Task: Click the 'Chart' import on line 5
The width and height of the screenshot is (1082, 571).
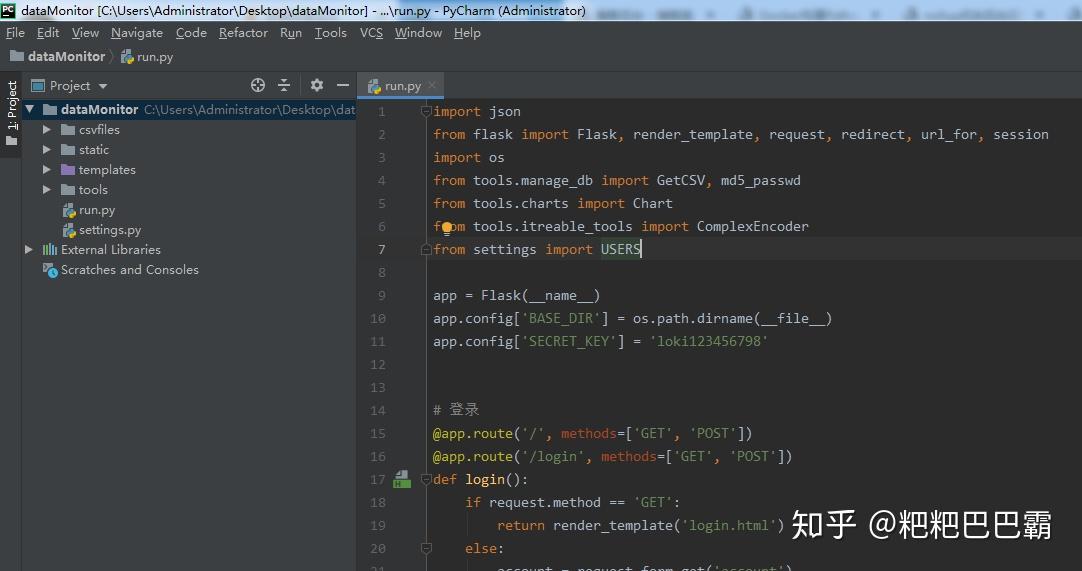Action: 652,204
